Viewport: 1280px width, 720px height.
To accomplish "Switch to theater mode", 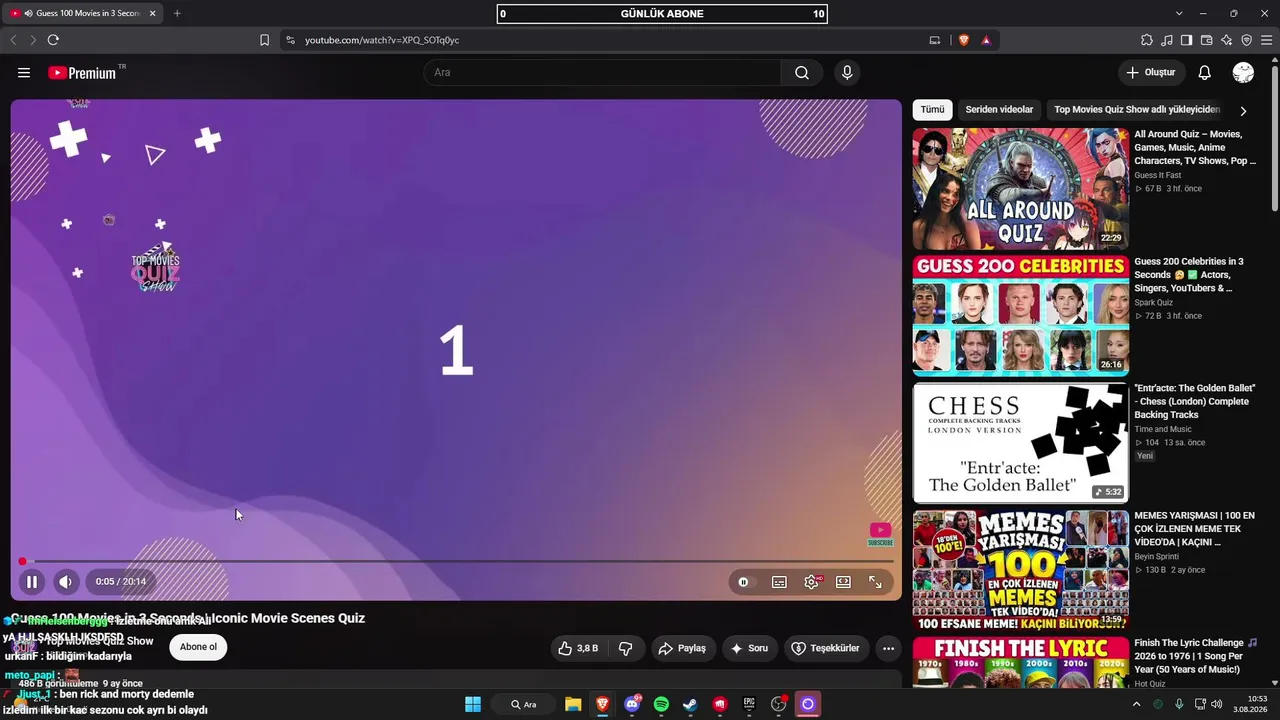I will tap(843, 582).
